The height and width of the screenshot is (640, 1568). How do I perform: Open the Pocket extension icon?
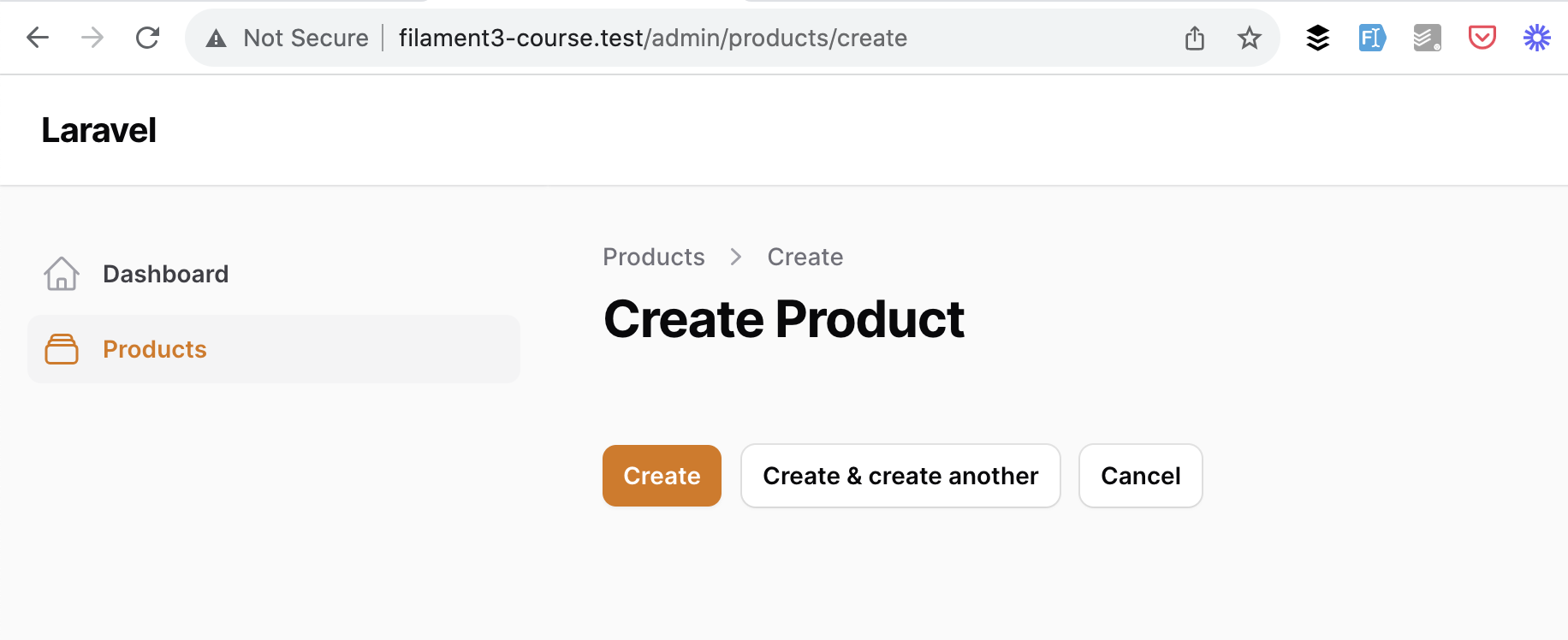tap(1482, 38)
